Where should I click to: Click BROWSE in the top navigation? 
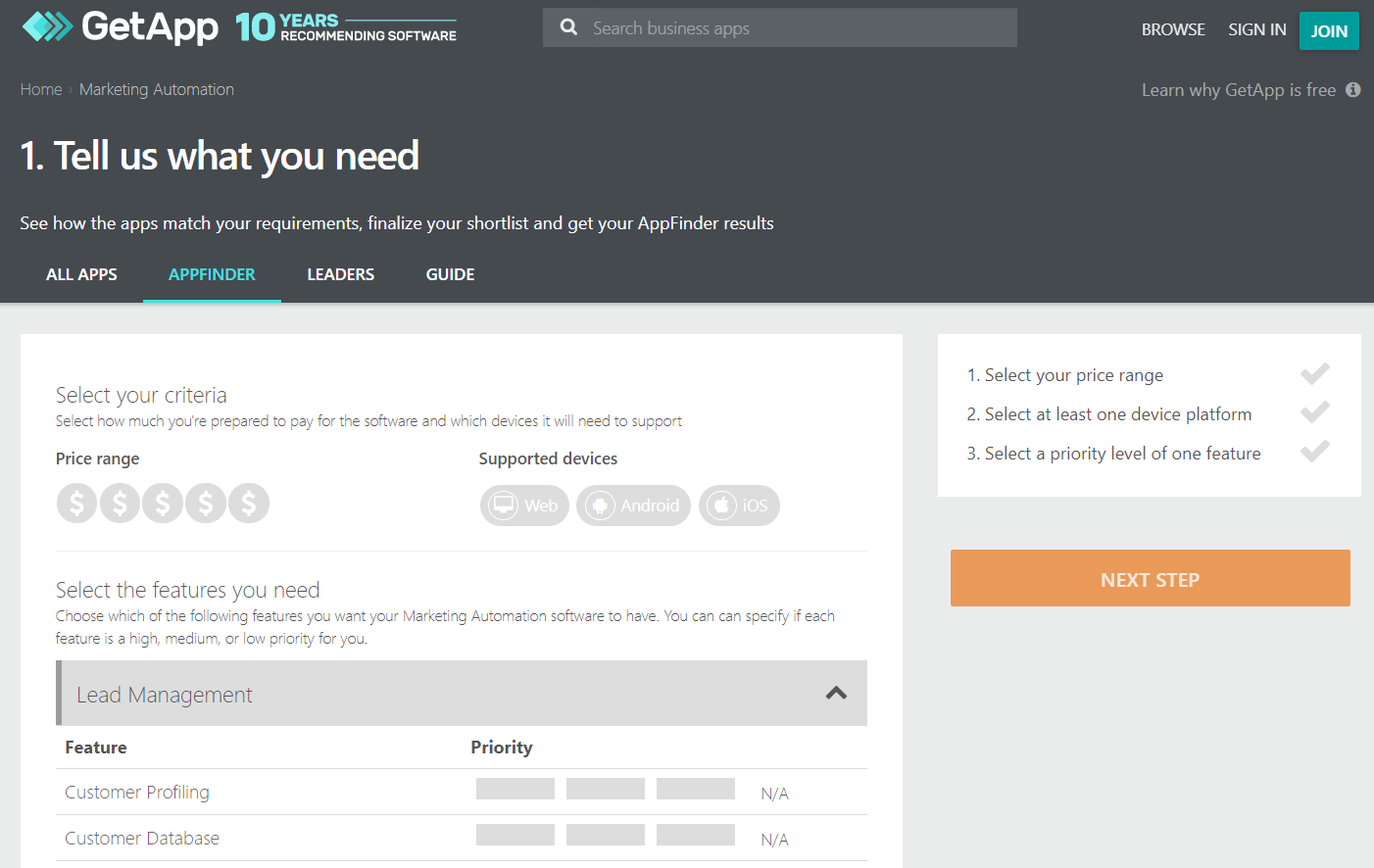click(x=1173, y=29)
